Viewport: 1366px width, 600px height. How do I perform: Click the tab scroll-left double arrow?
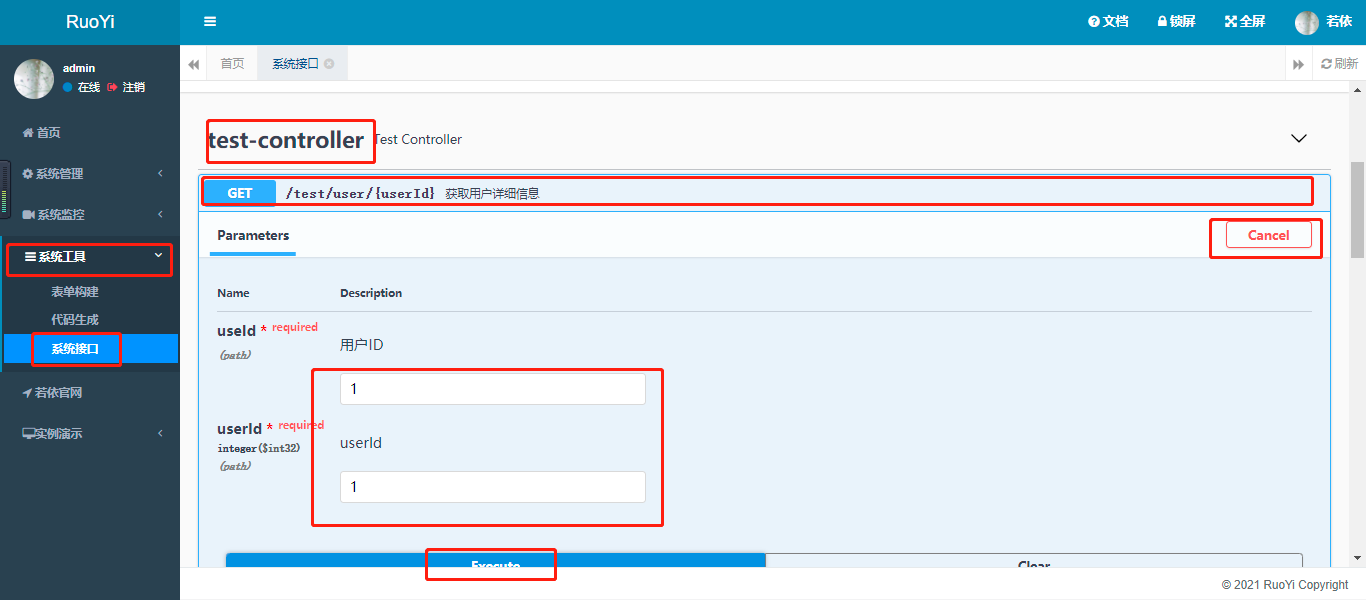click(193, 64)
